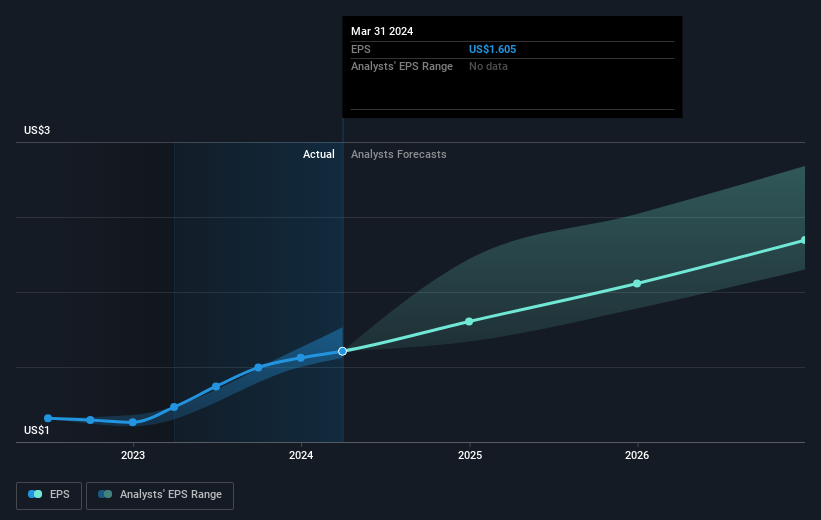Screen dimensions: 821x520
Task: Click the US$1 y-axis label
Action: (x=37, y=430)
